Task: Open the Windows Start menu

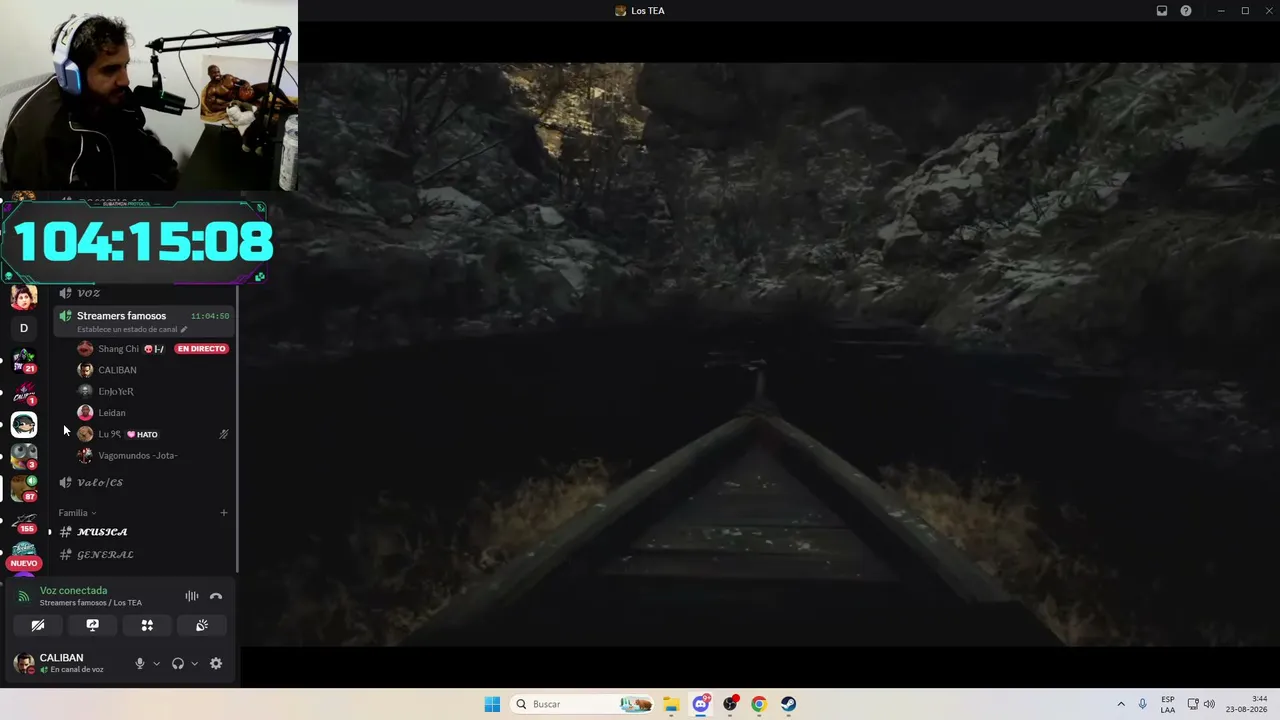Action: coord(492,704)
